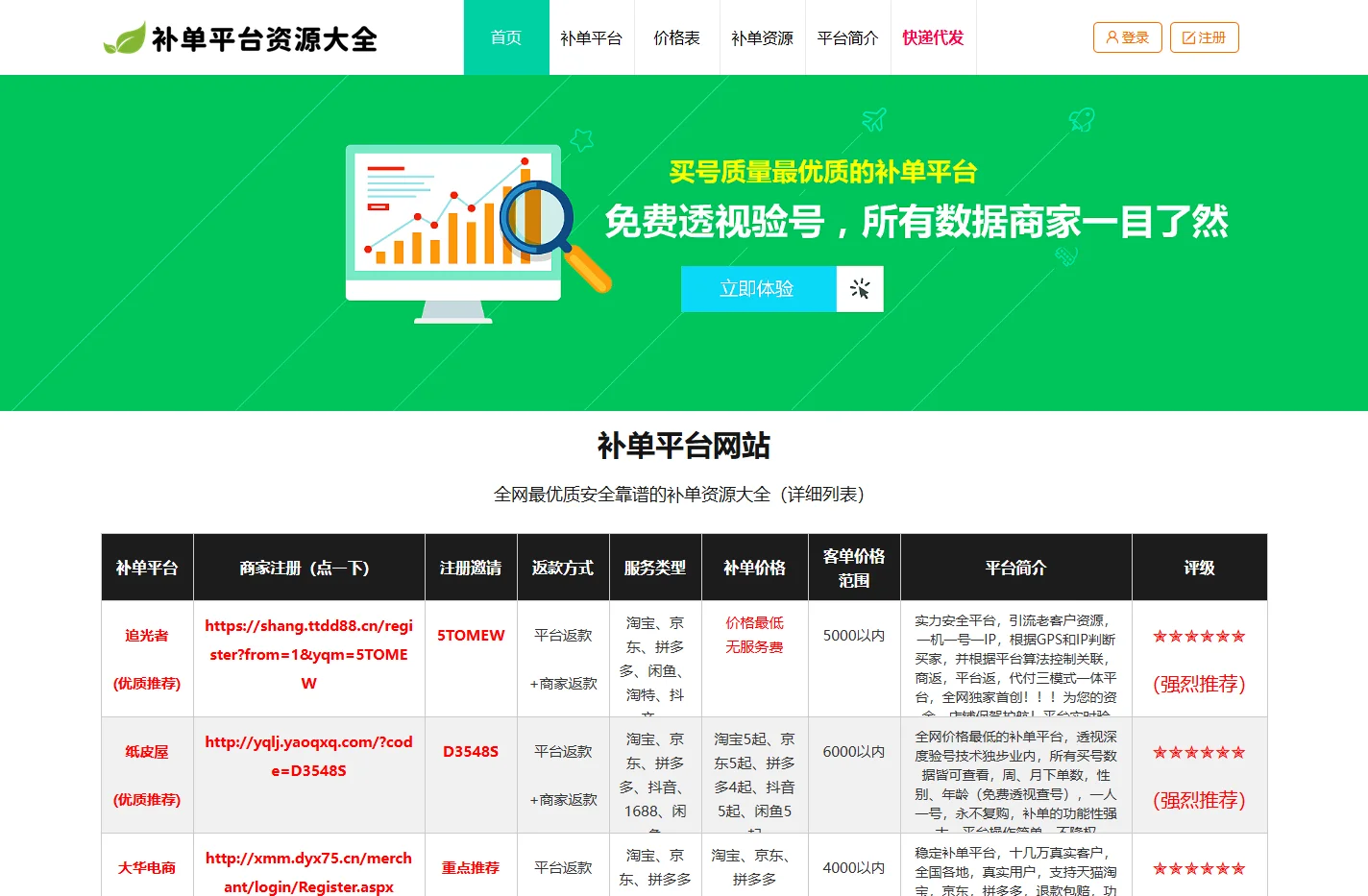Click the 立即体验 banner button
Screen dimensions: 1368x896
pos(758,289)
